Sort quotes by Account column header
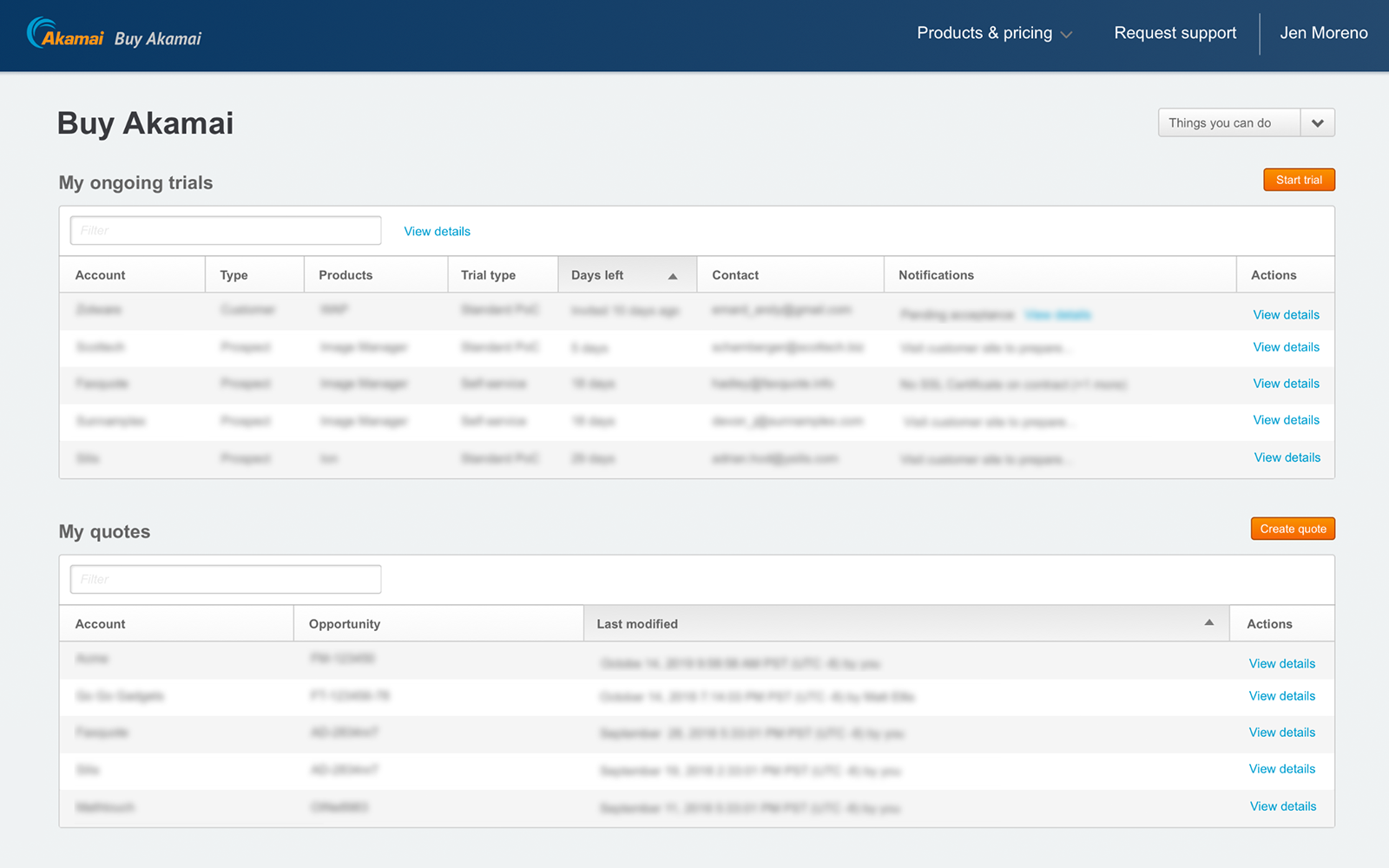The height and width of the screenshot is (868, 1389). click(x=176, y=623)
